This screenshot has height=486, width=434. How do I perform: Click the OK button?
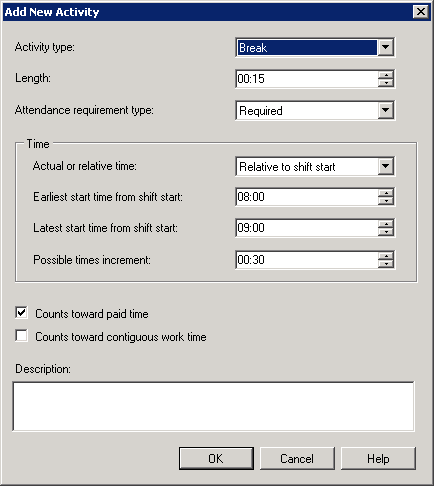216,459
